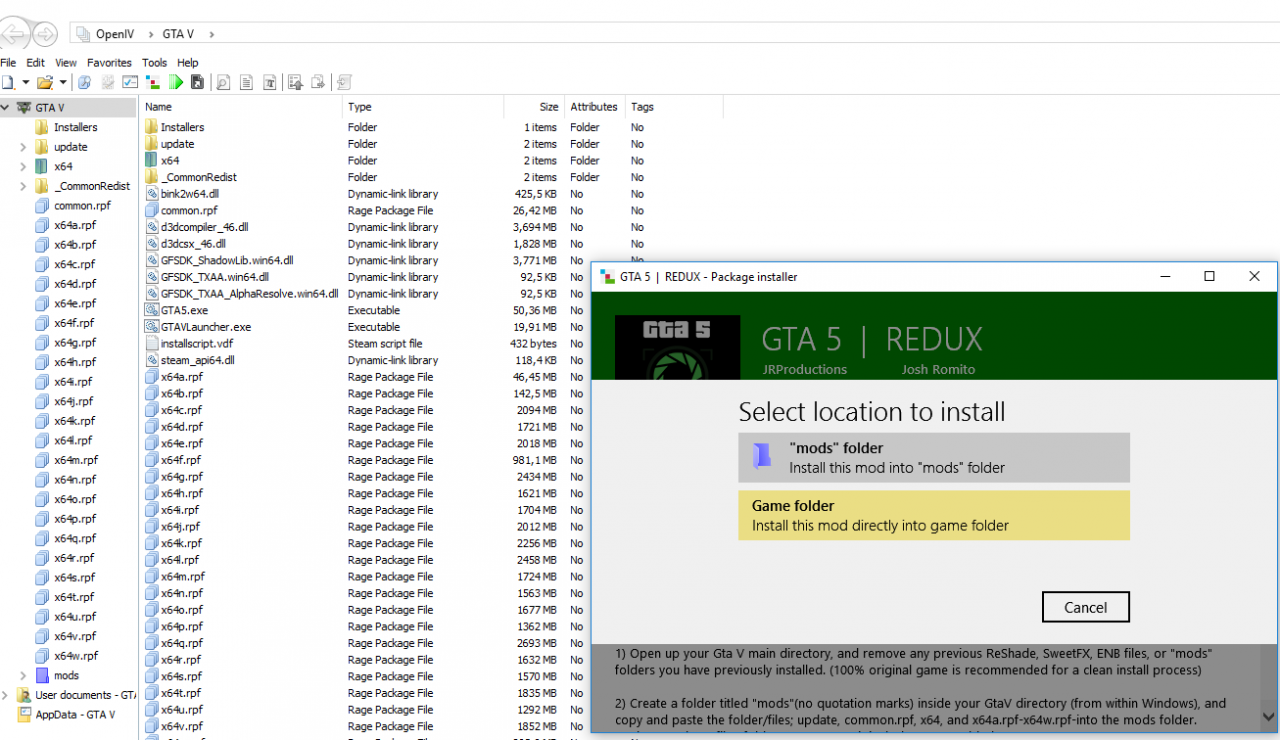This screenshot has width=1280, height=740.
Task: Select steam_api64.dll in file list
Action: (197, 360)
